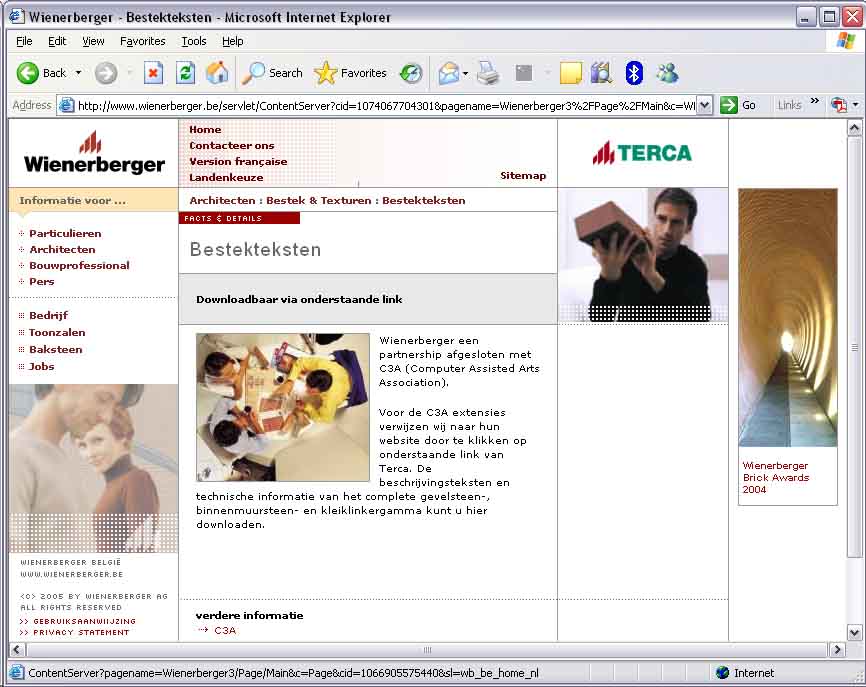The image size is (866, 687).
Task: Open the Toonzalen link
Action: point(57,332)
